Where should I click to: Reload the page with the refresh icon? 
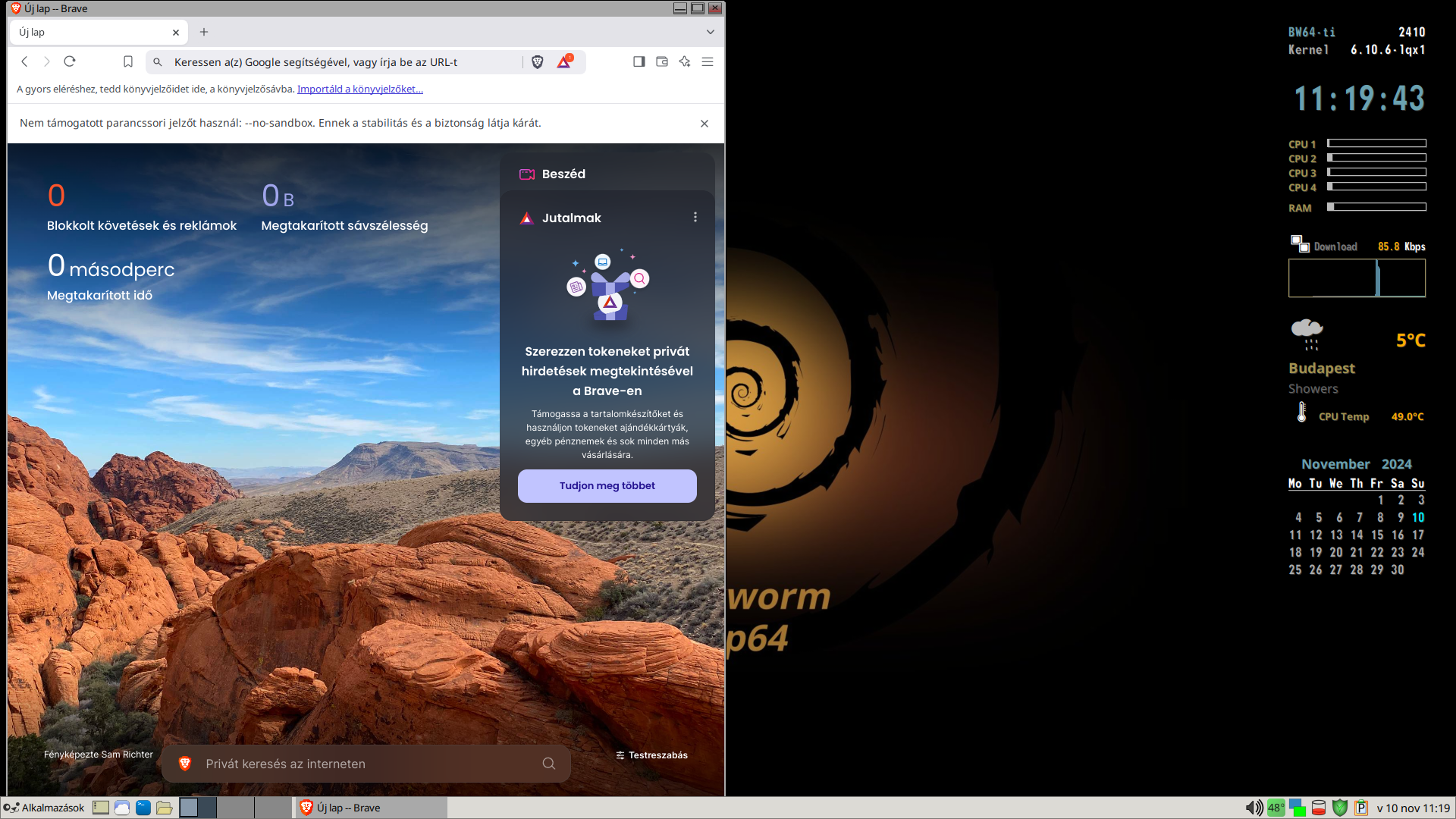pos(70,61)
